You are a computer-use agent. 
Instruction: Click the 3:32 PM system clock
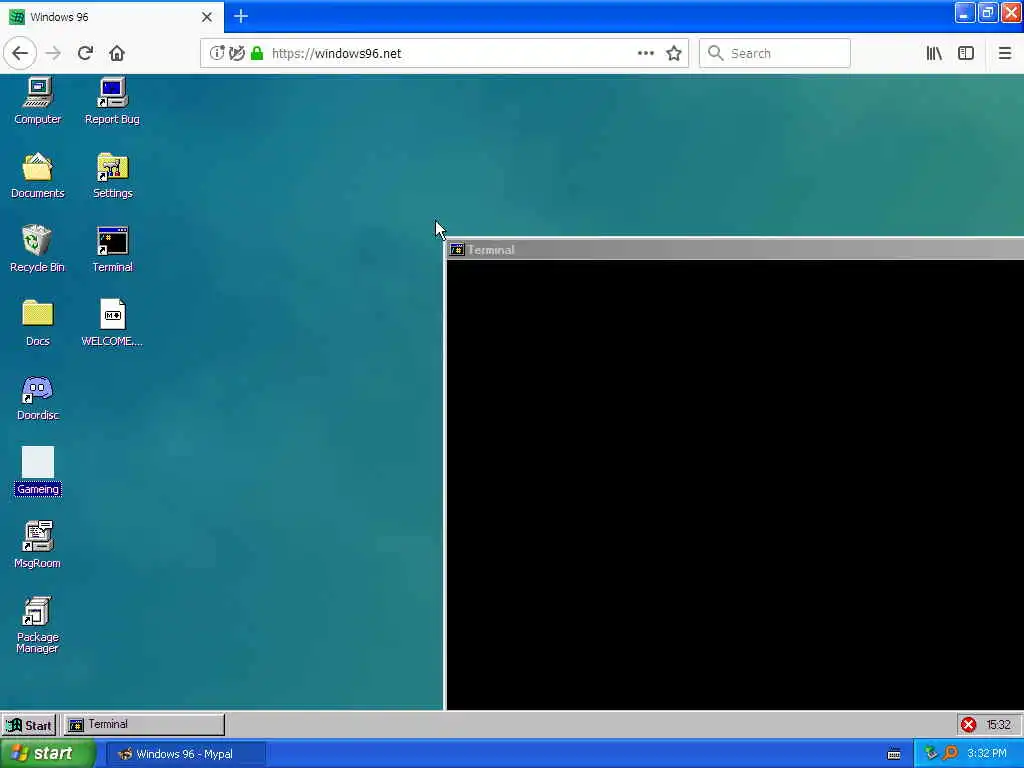[987, 754]
